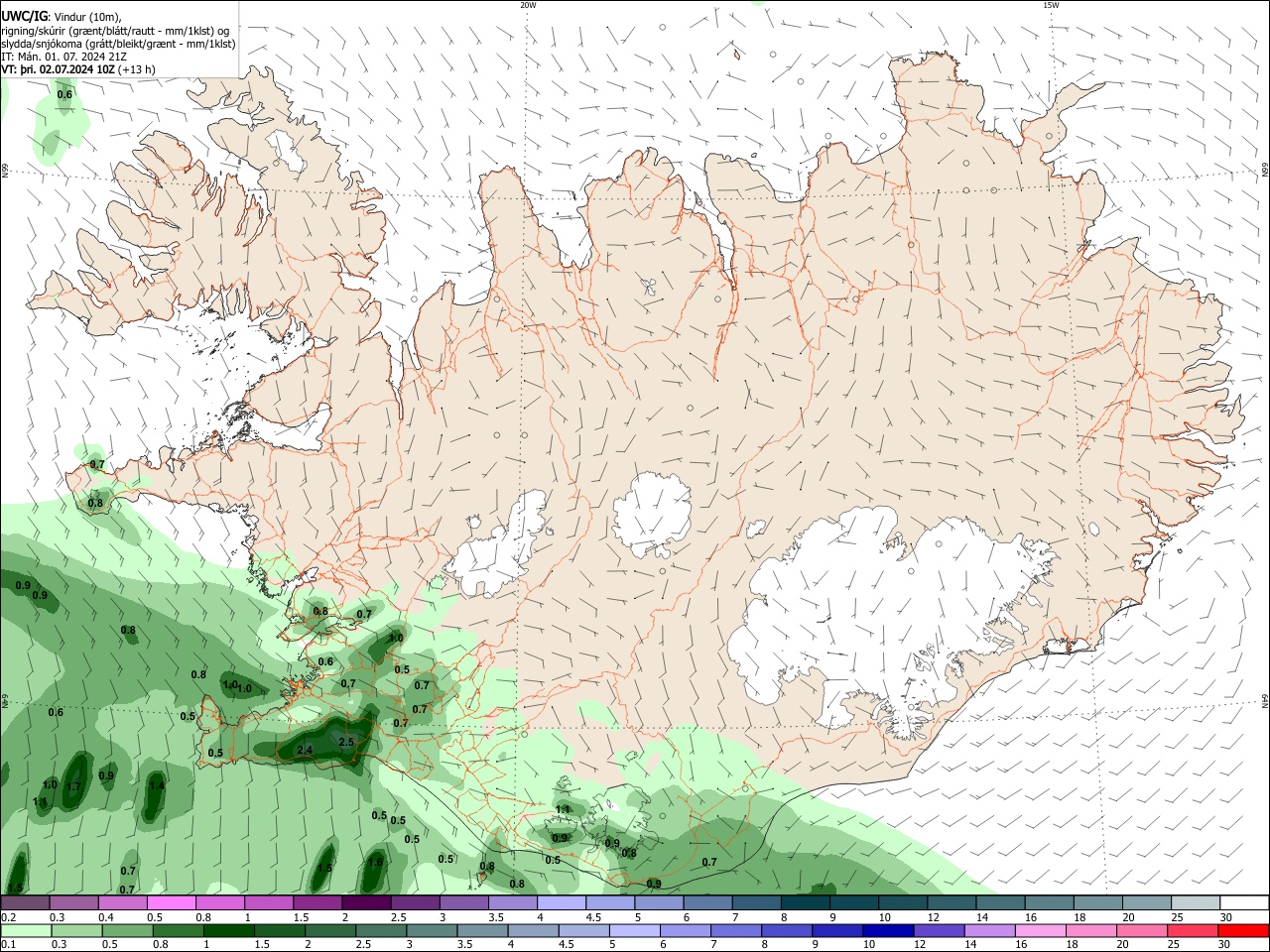The width and height of the screenshot is (1270, 952).
Task: Pick the light purple swatch between 14 and 16
Action: pos(989,930)
